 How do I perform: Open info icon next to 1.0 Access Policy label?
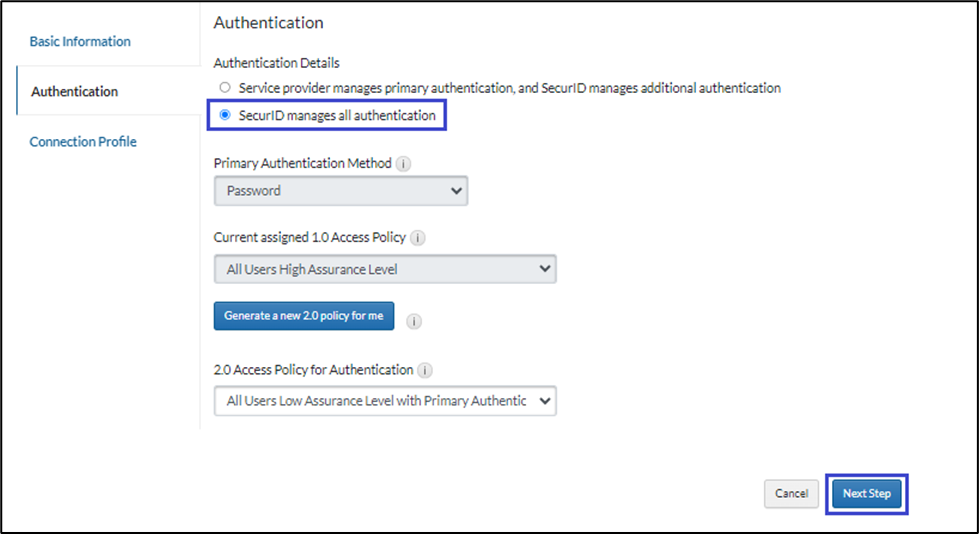click(418, 238)
